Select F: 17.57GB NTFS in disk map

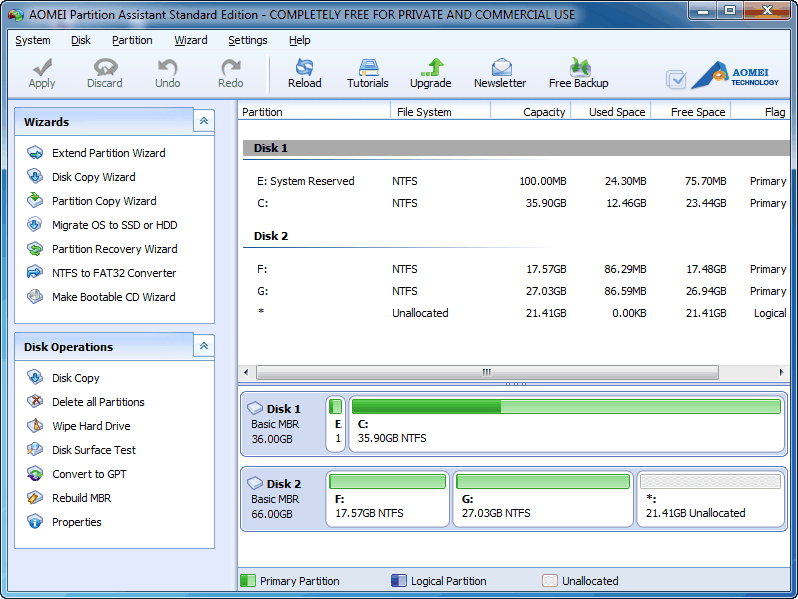tap(387, 499)
